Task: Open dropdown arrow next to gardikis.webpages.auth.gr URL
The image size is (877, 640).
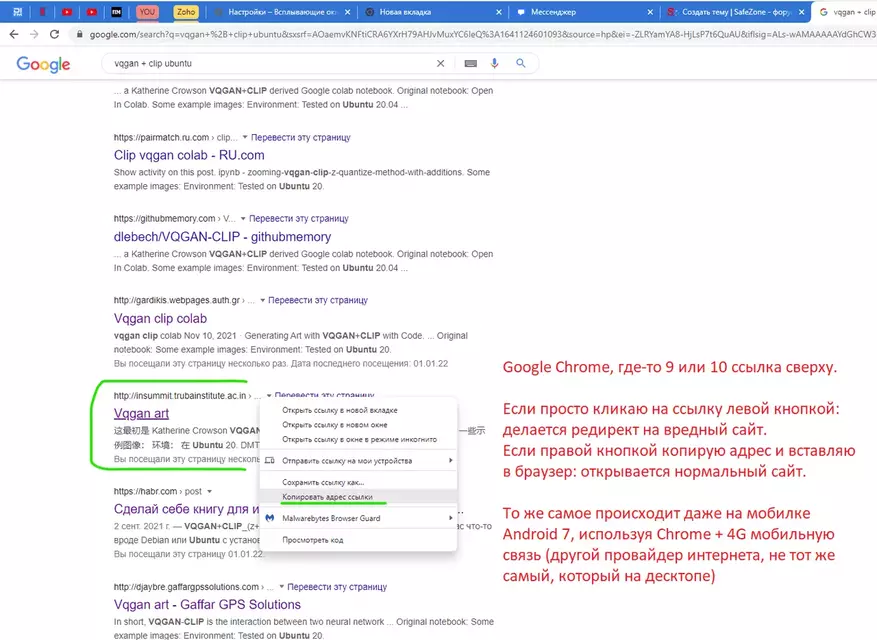Action: [x=262, y=300]
